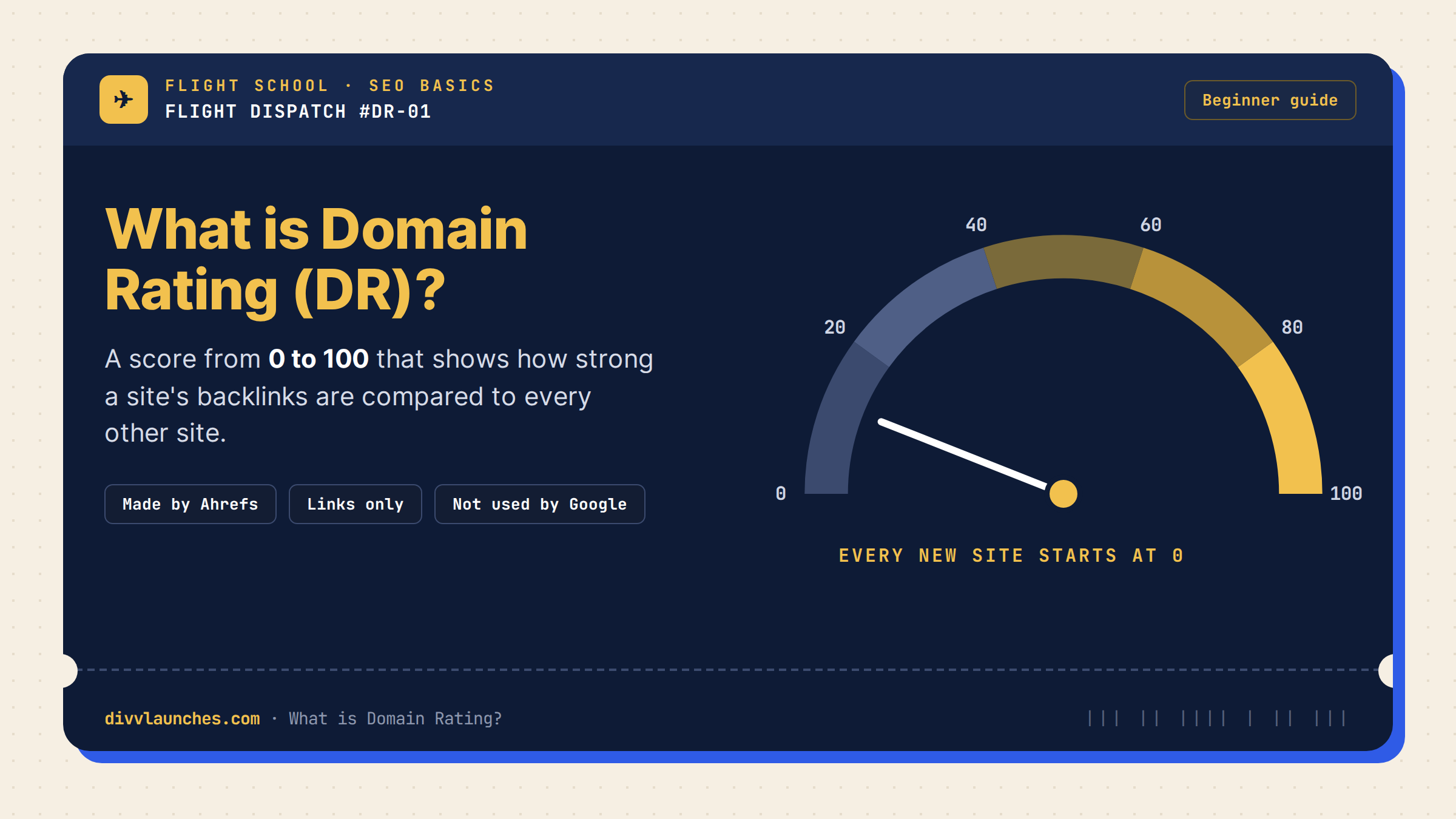
Task: Click the gauge needle's yellow pivot knob
Action: point(1063,493)
